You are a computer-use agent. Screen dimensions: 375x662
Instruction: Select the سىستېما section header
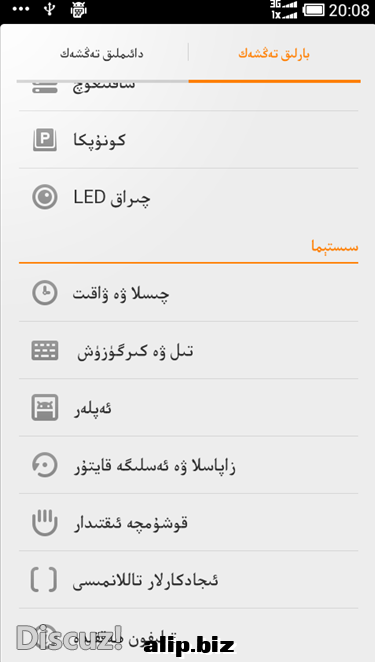[x=335, y=247]
